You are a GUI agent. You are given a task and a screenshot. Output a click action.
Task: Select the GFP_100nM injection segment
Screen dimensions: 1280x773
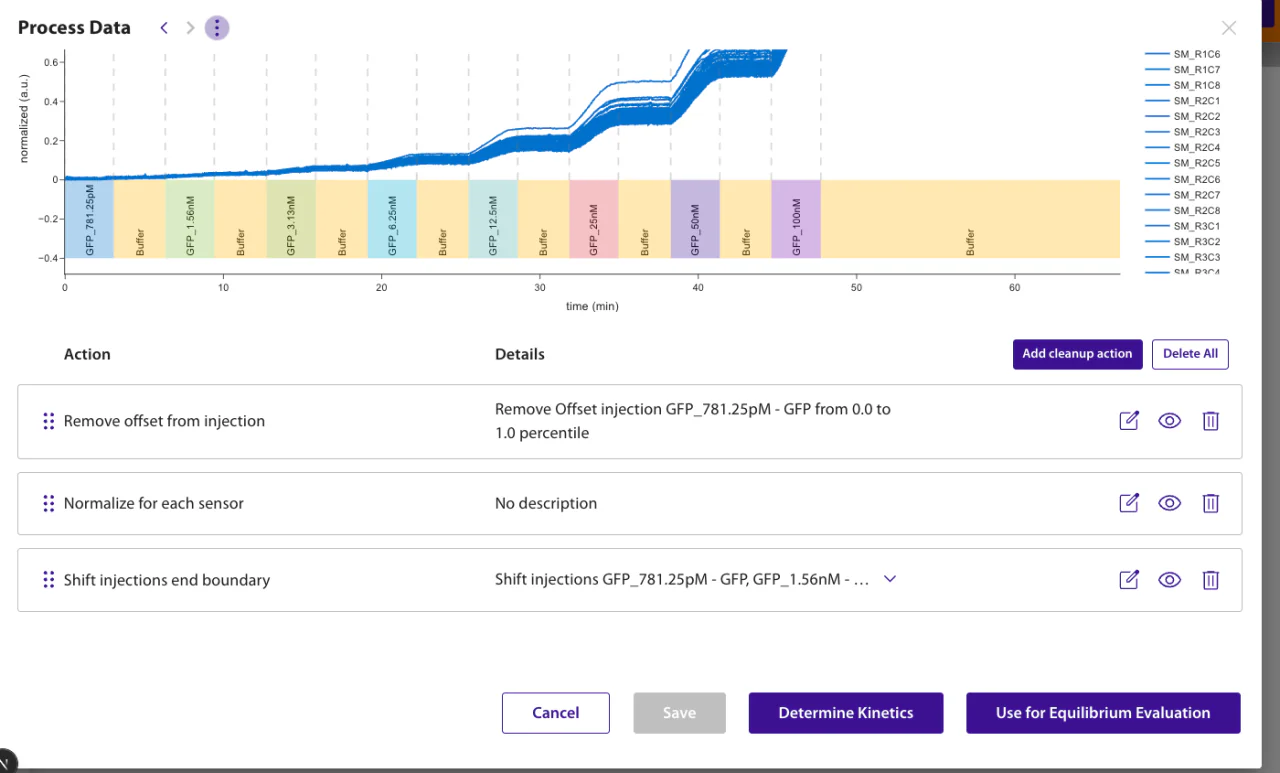pos(796,219)
